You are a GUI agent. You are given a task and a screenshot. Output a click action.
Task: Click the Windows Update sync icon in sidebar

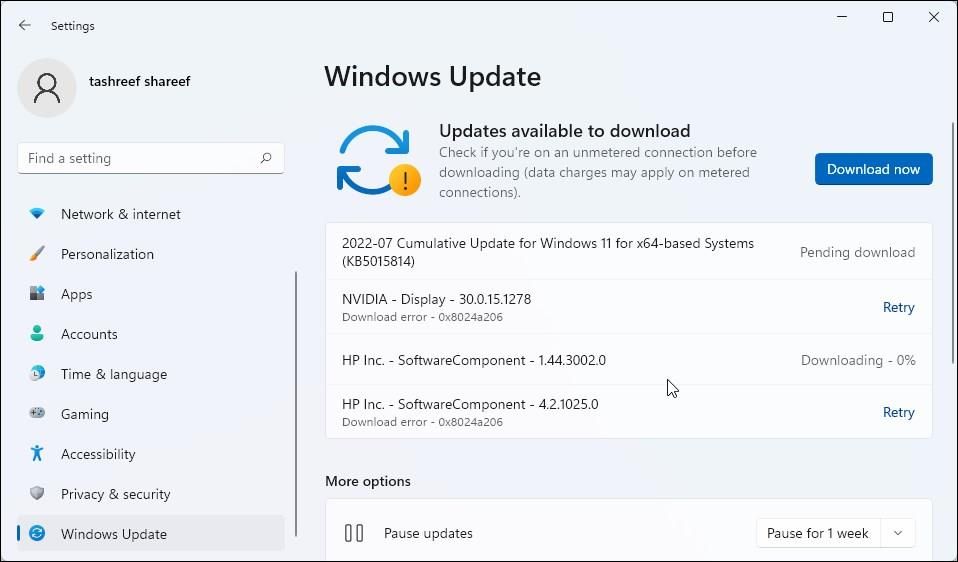[37, 533]
